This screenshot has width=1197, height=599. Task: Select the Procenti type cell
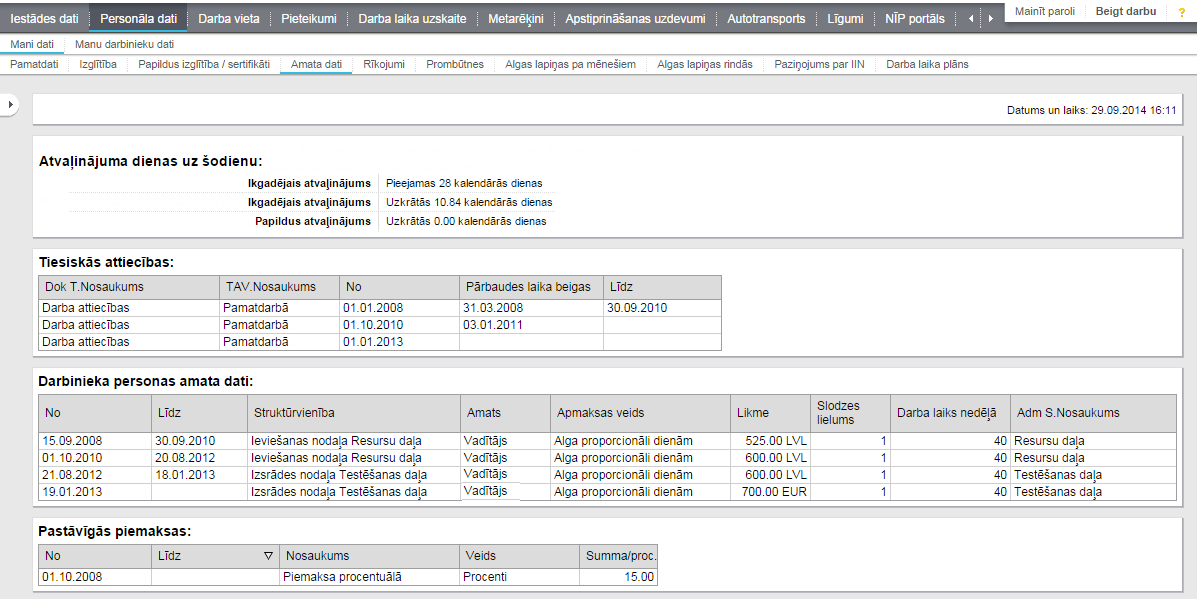520,577
